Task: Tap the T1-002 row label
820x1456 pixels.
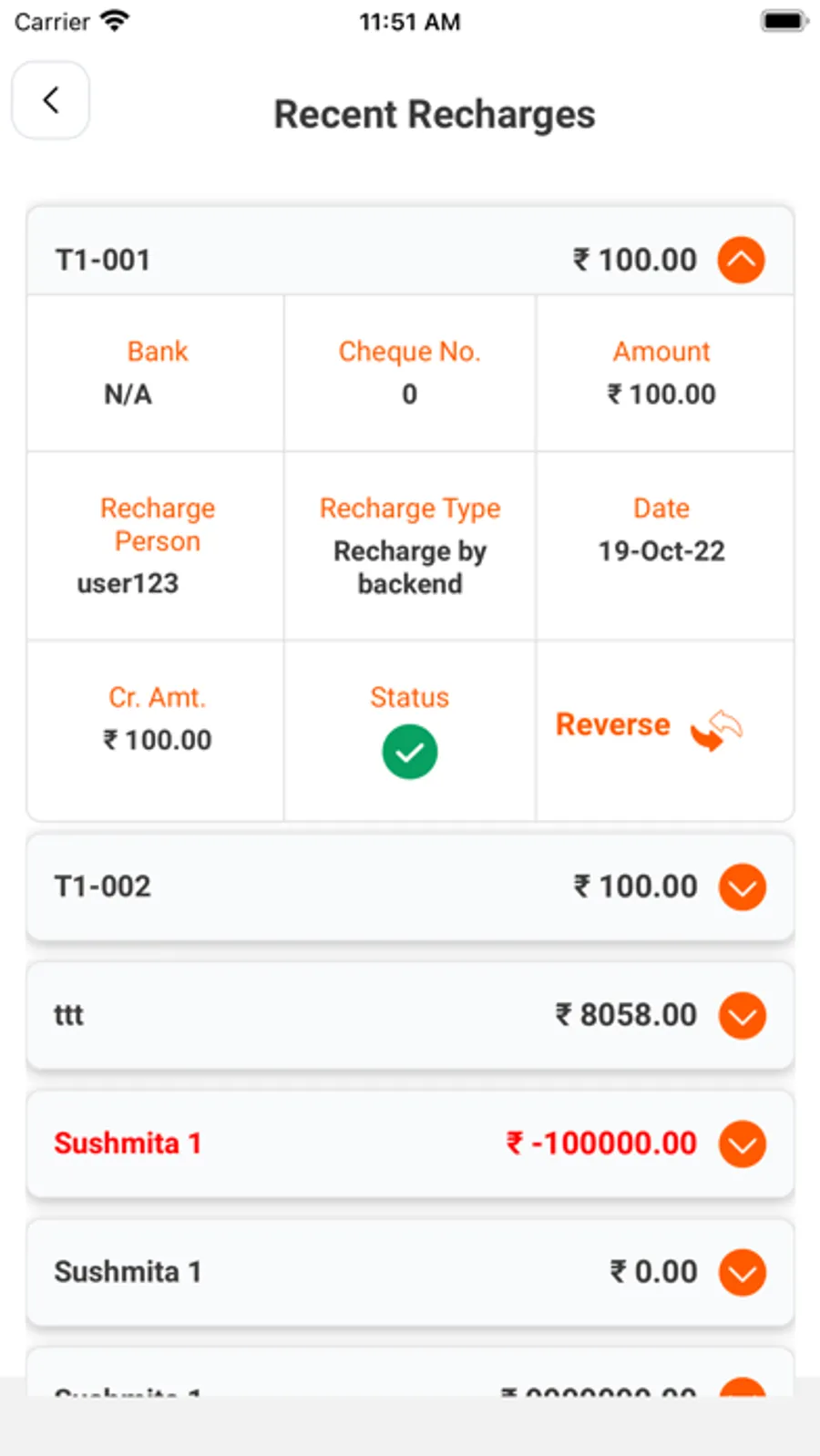Action: (103, 887)
